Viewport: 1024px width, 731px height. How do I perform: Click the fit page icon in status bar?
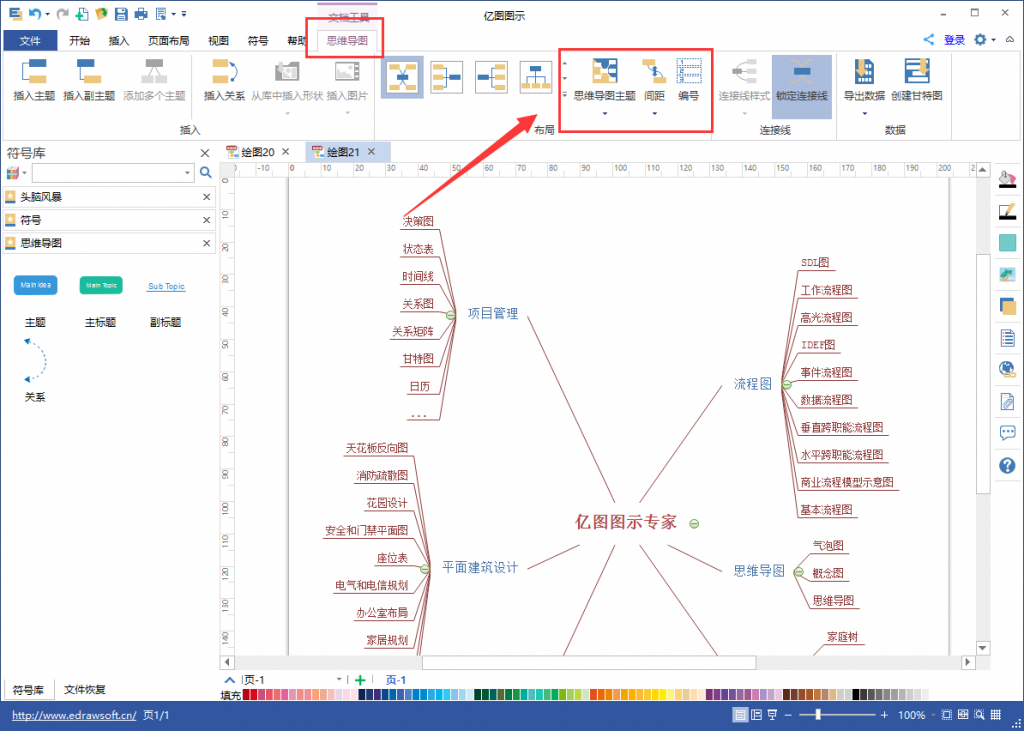pyautogui.click(x=946, y=715)
